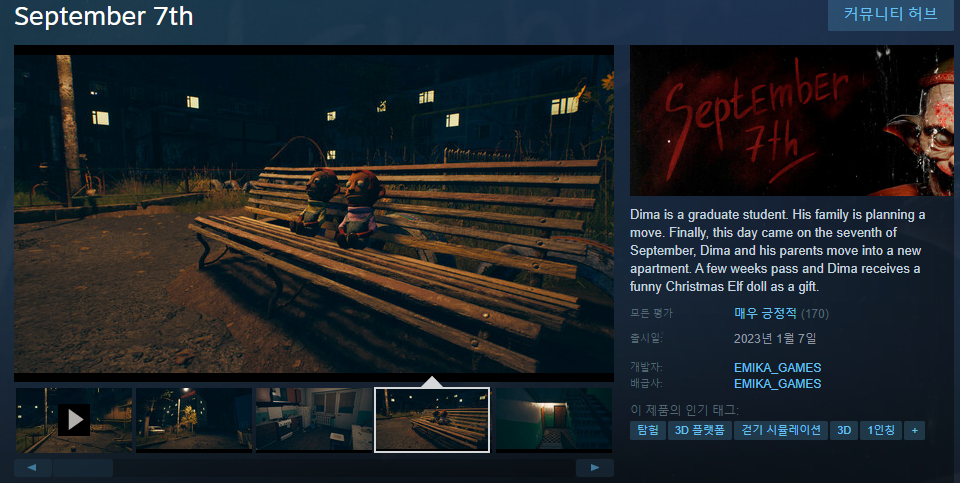Click the game description paragraph
Image resolution: width=960 pixels, height=483 pixels.
778,250
